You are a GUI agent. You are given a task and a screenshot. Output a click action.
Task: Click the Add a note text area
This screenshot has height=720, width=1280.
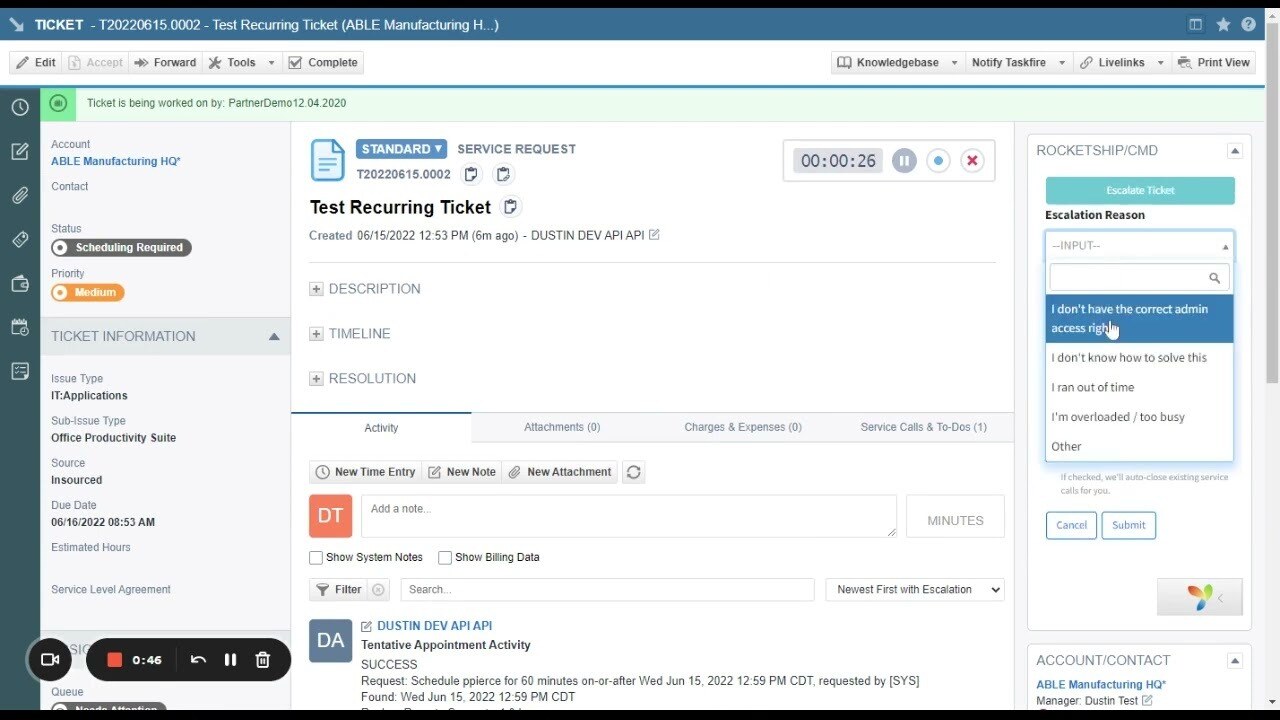pos(629,516)
